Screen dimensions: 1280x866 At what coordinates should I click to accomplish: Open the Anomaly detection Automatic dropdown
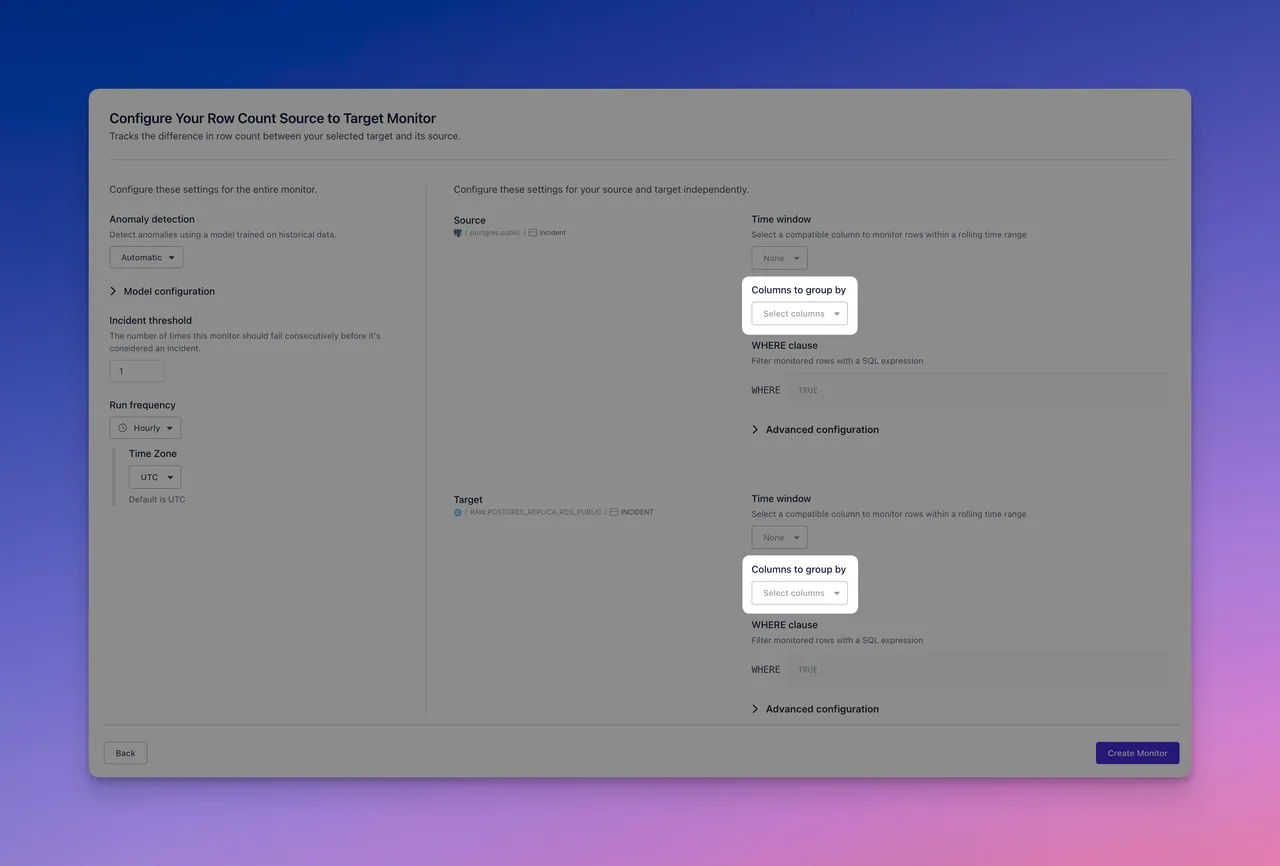pyautogui.click(x=146, y=258)
